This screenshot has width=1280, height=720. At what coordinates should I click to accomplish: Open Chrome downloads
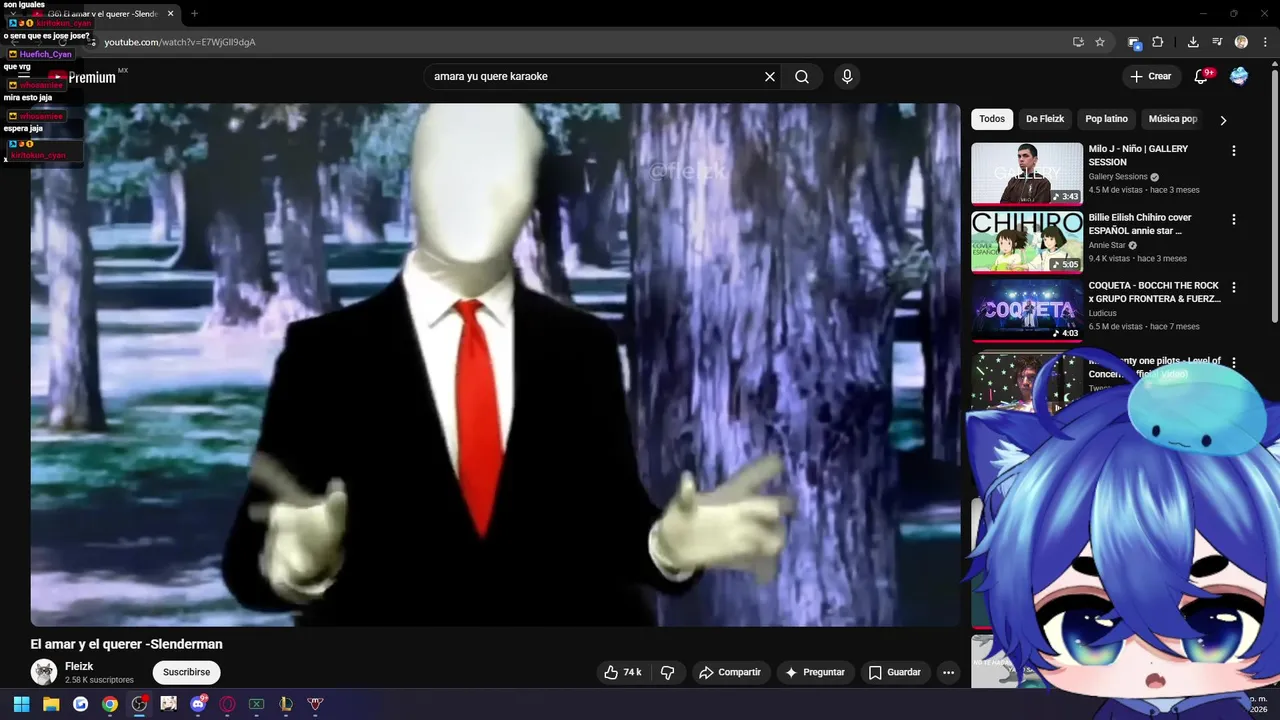click(x=1193, y=42)
